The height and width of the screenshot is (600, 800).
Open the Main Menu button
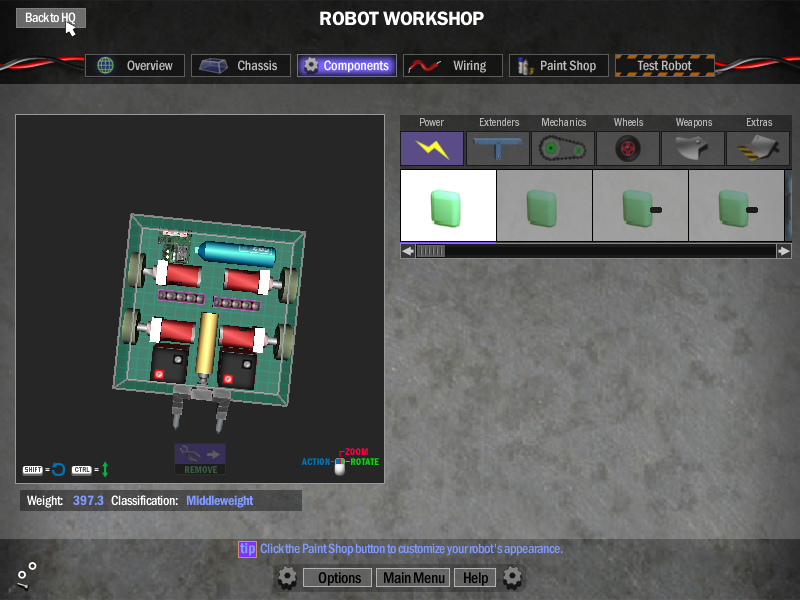click(414, 578)
